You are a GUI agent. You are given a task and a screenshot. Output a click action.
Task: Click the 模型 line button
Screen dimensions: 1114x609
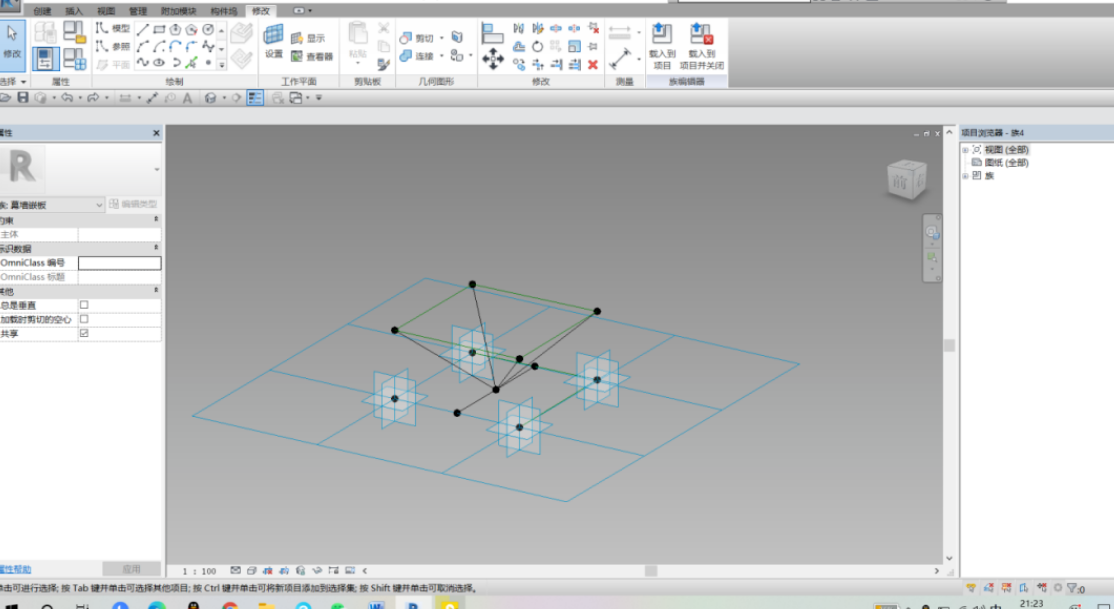pyautogui.click(x=113, y=28)
